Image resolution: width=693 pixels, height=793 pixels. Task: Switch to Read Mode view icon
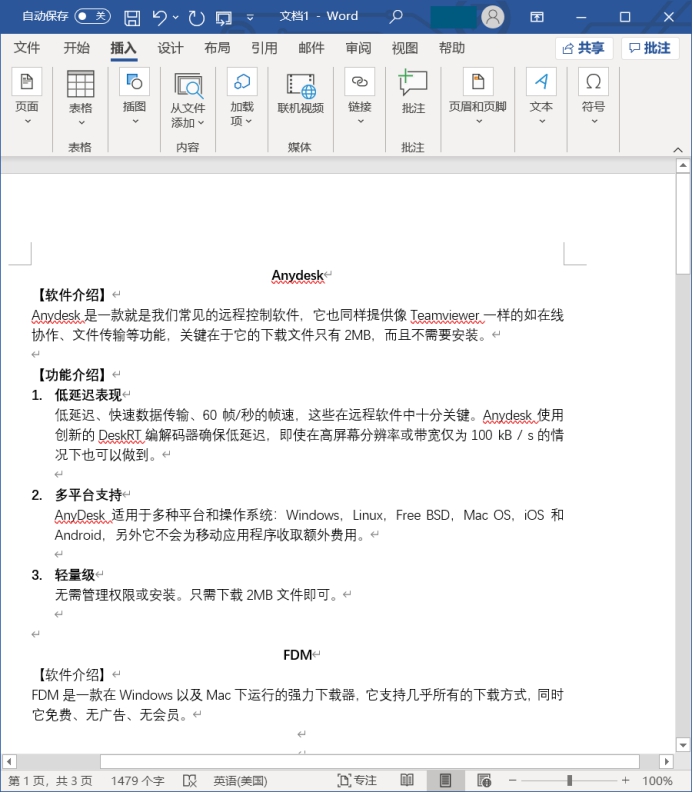[407, 780]
